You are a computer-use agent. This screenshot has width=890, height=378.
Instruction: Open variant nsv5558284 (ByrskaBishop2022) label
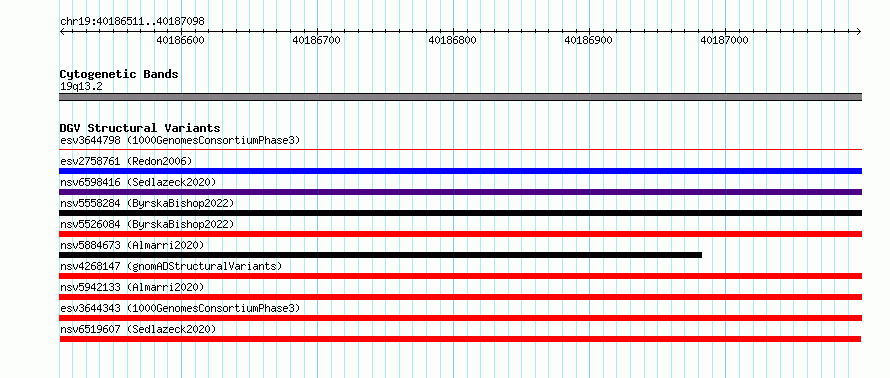tap(147, 203)
